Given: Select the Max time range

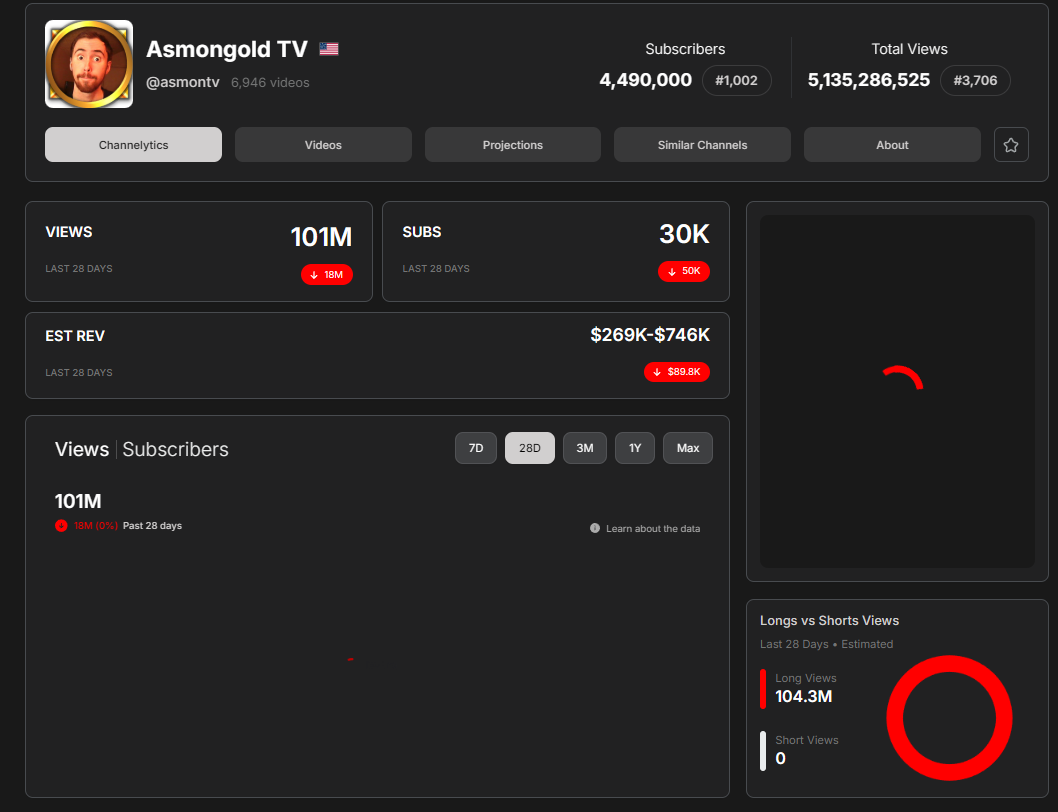Looking at the screenshot, I should (x=688, y=448).
